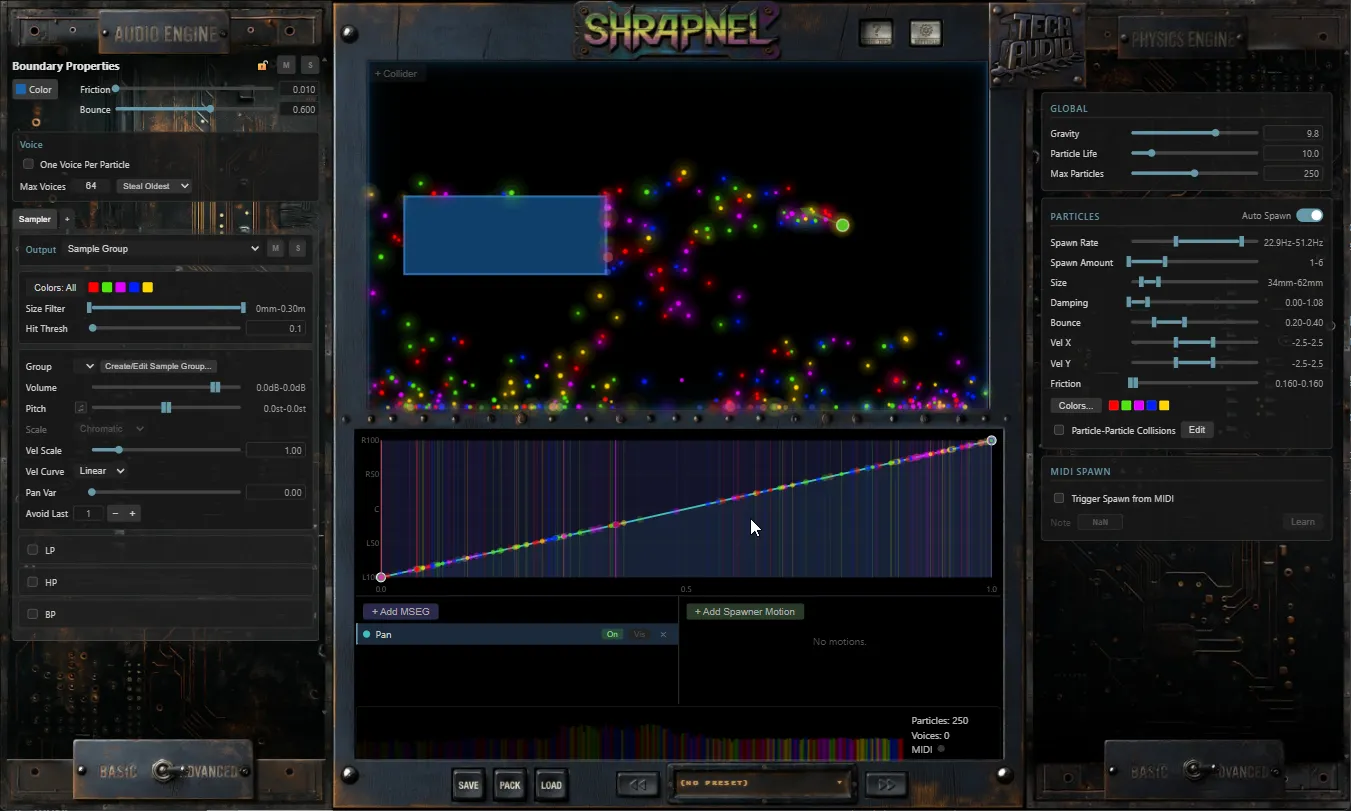Click the Max Voices 64 field

(91, 186)
